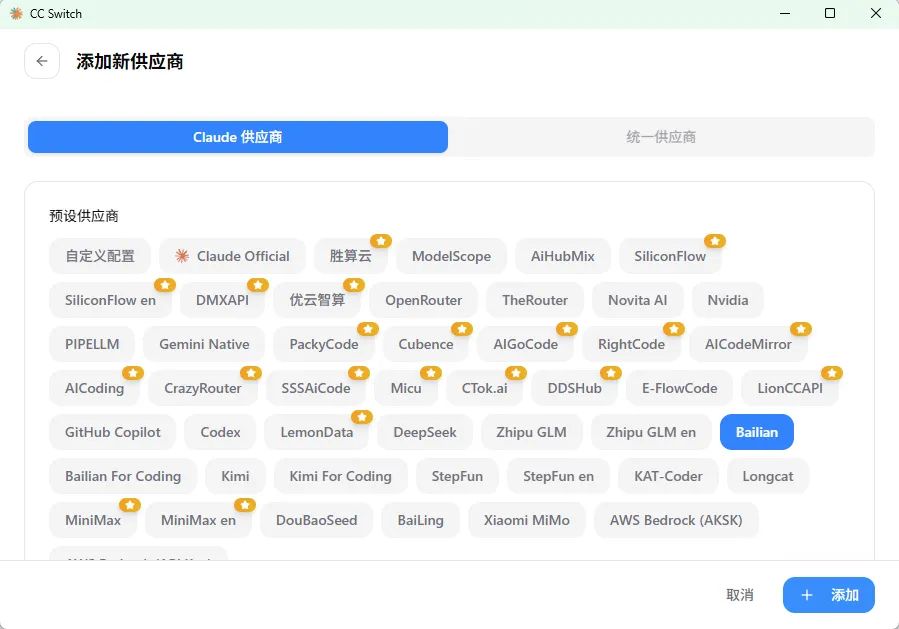Choose the MiniMax en preset
This screenshot has width=899, height=629.
click(x=198, y=521)
